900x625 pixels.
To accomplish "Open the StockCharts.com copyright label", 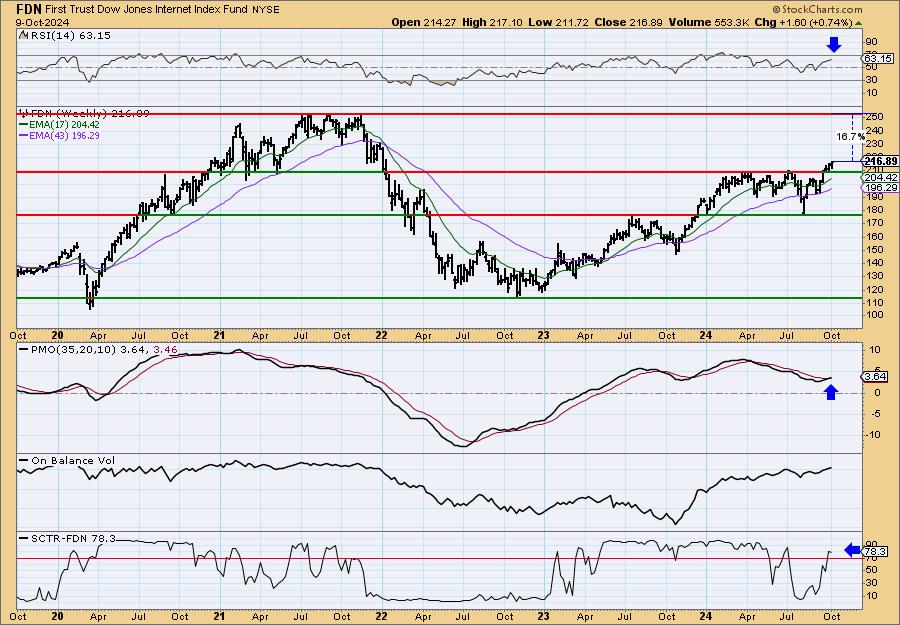I will 817,9.
